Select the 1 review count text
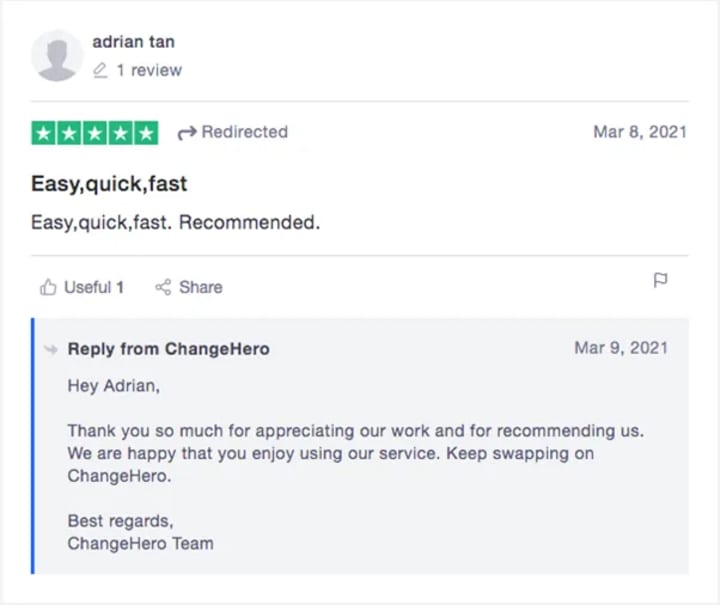 pyautogui.click(x=149, y=71)
